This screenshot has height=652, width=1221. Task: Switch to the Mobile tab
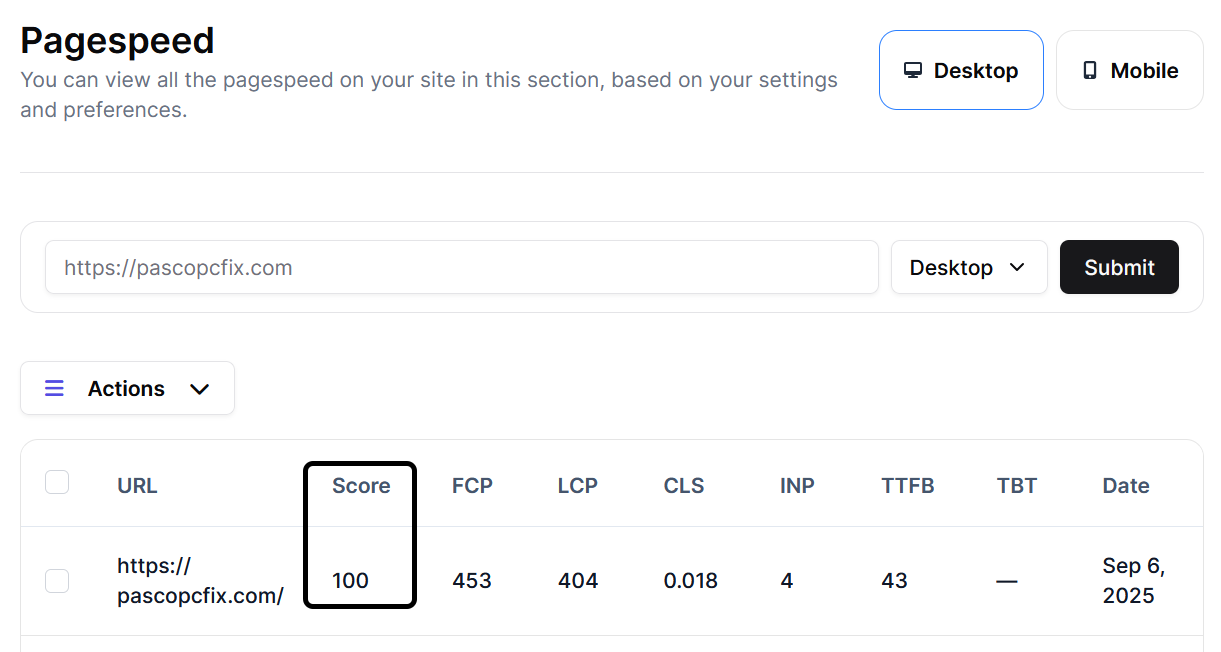pyautogui.click(x=1130, y=70)
